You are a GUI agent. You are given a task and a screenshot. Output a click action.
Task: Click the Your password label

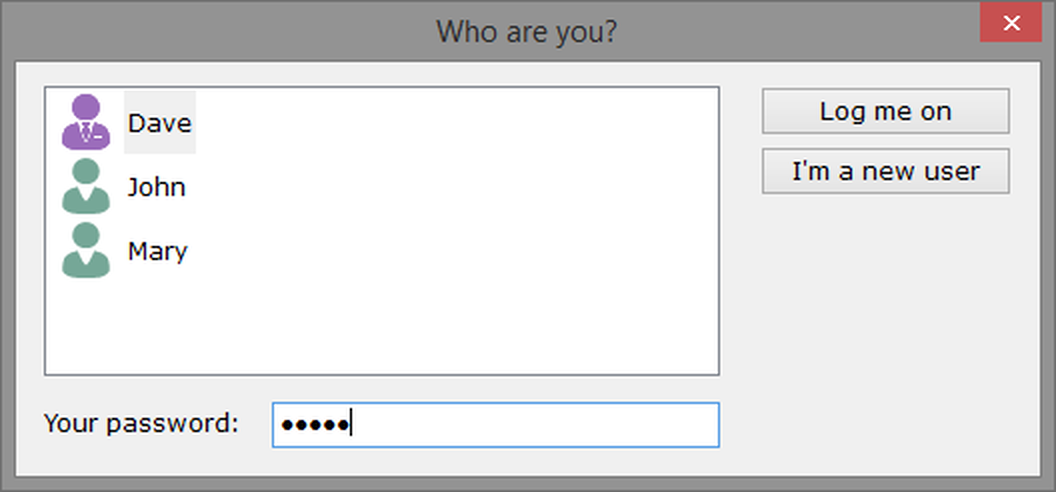click(141, 423)
